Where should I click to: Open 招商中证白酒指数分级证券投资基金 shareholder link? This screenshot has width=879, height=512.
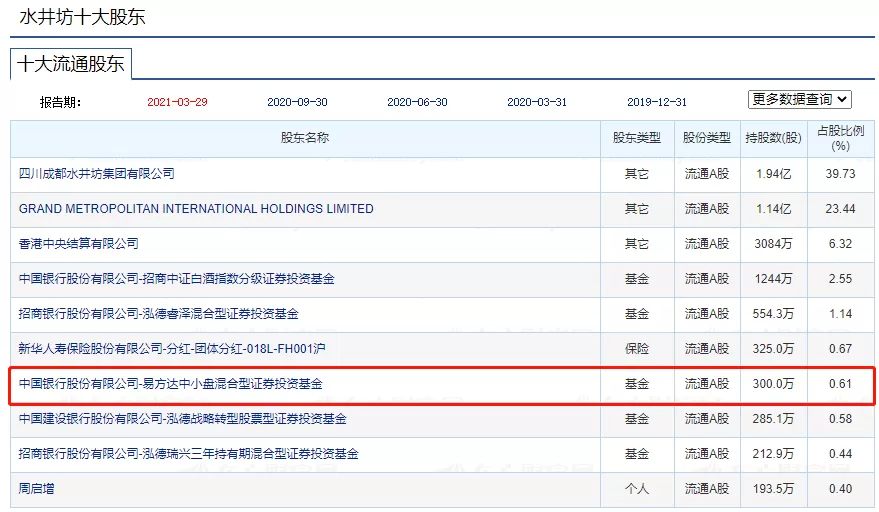177,279
